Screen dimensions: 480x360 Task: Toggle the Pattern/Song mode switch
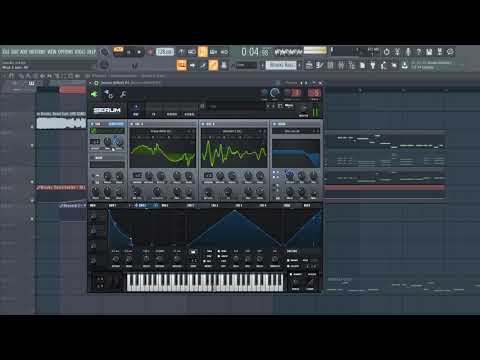[x=118, y=51]
